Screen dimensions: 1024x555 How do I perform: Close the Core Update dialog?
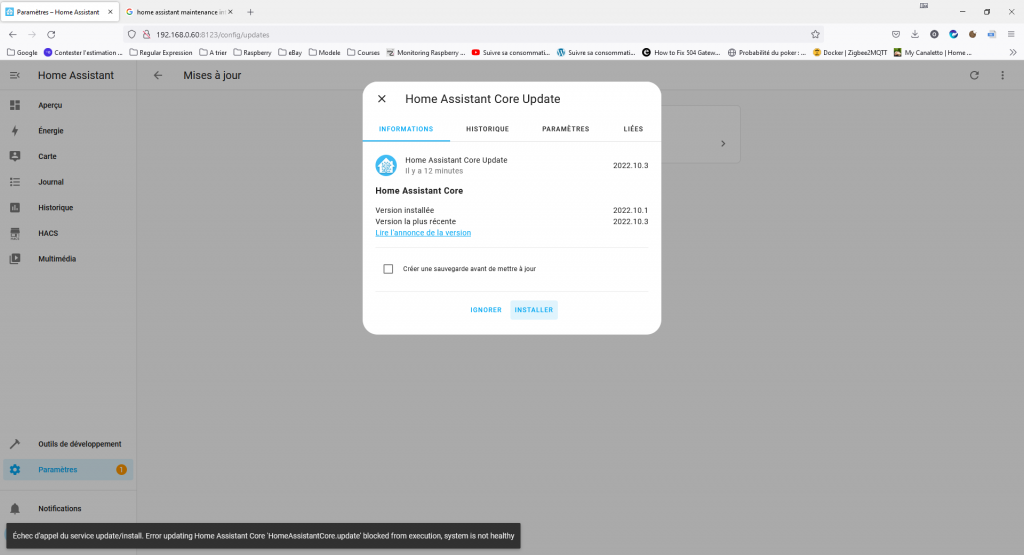(382, 99)
